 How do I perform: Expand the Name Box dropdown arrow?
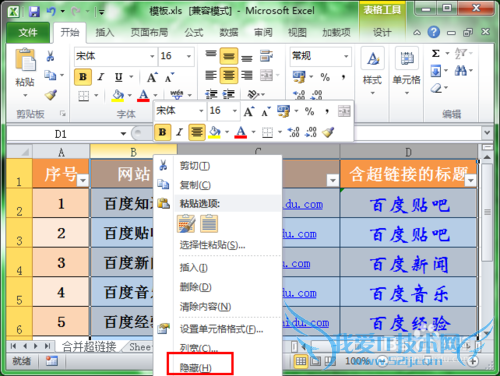click(123, 134)
